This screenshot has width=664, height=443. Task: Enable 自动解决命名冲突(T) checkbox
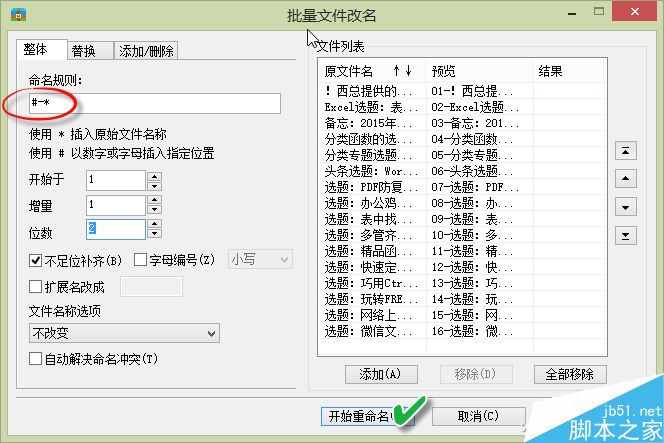[36, 359]
